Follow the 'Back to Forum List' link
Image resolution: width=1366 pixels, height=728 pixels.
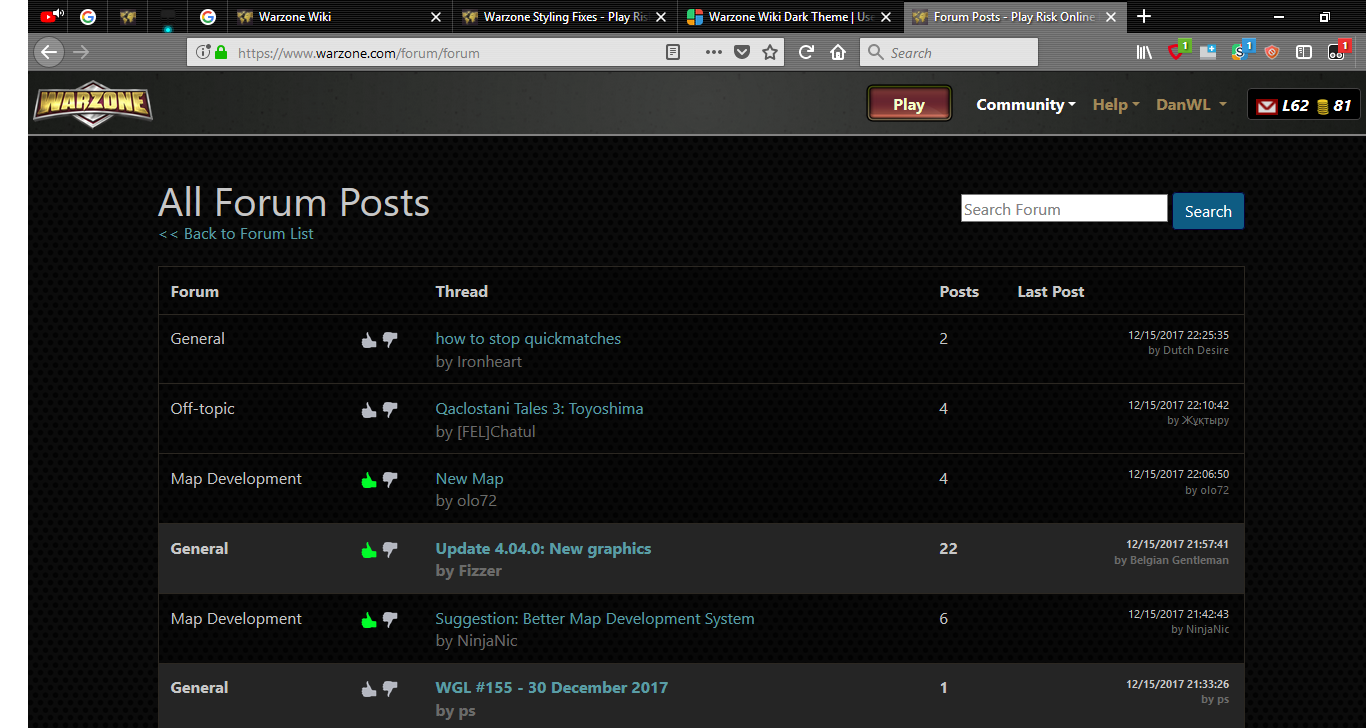tap(236, 233)
